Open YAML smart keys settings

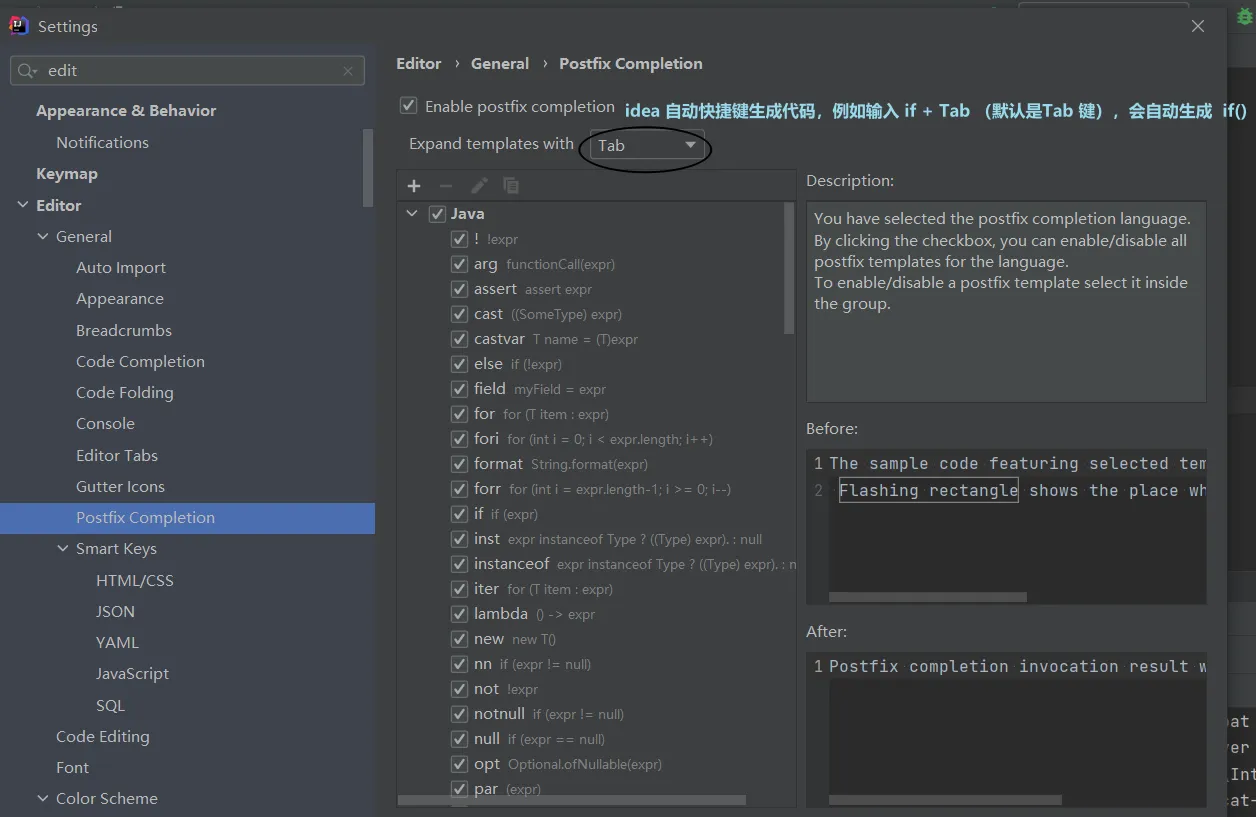117,643
